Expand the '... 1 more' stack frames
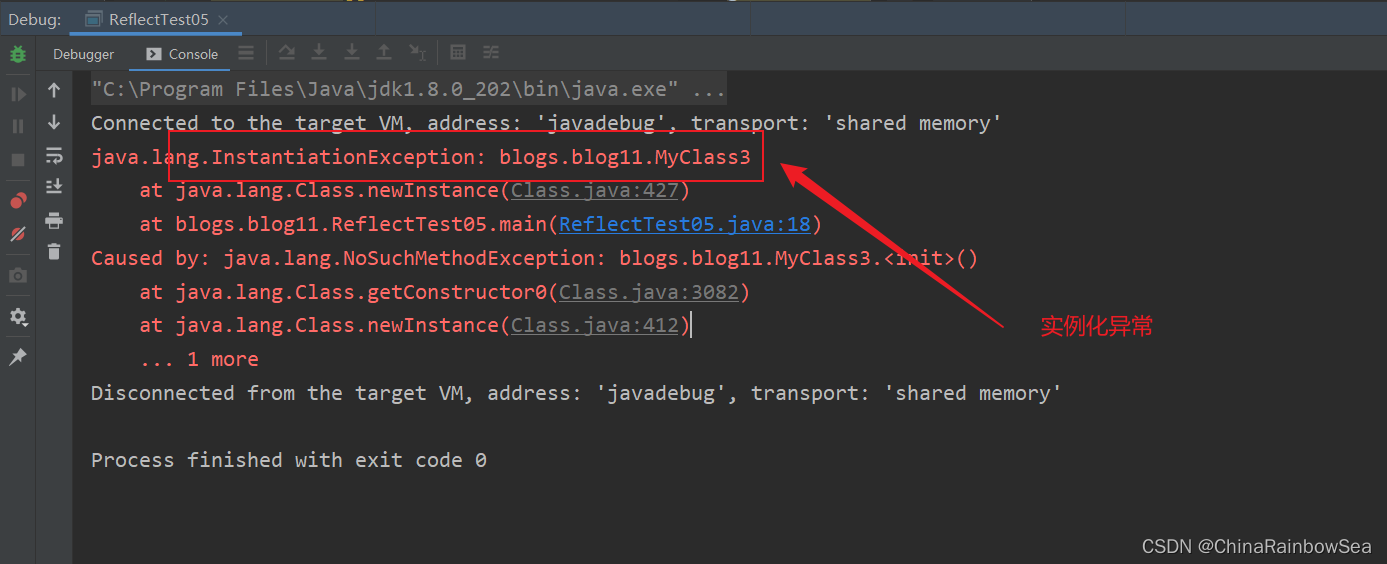This screenshot has width=1387, height=564. (199, 359)
